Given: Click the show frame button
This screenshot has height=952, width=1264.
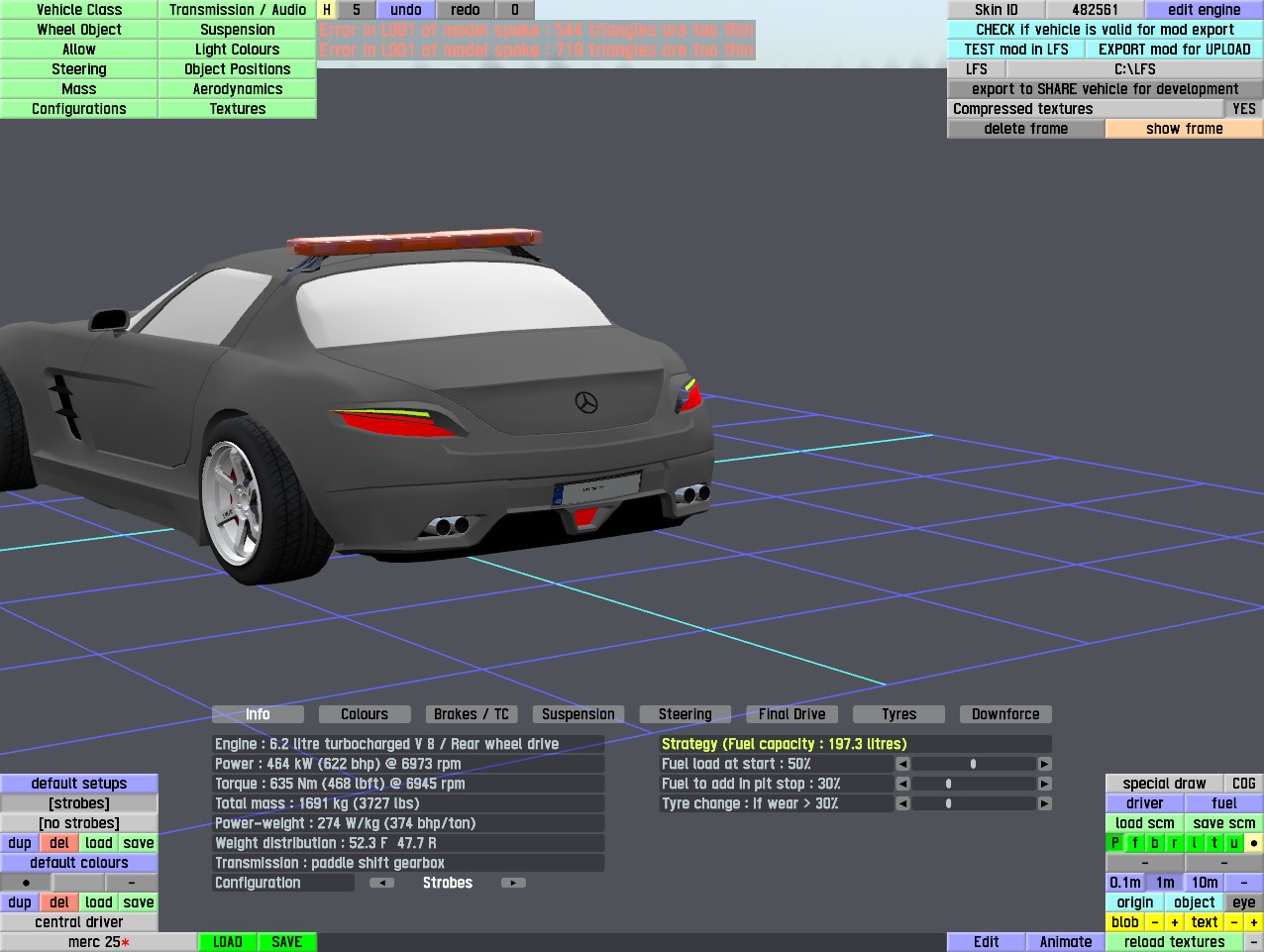Looking at the screenshot, I should [x=1185, y=129].
